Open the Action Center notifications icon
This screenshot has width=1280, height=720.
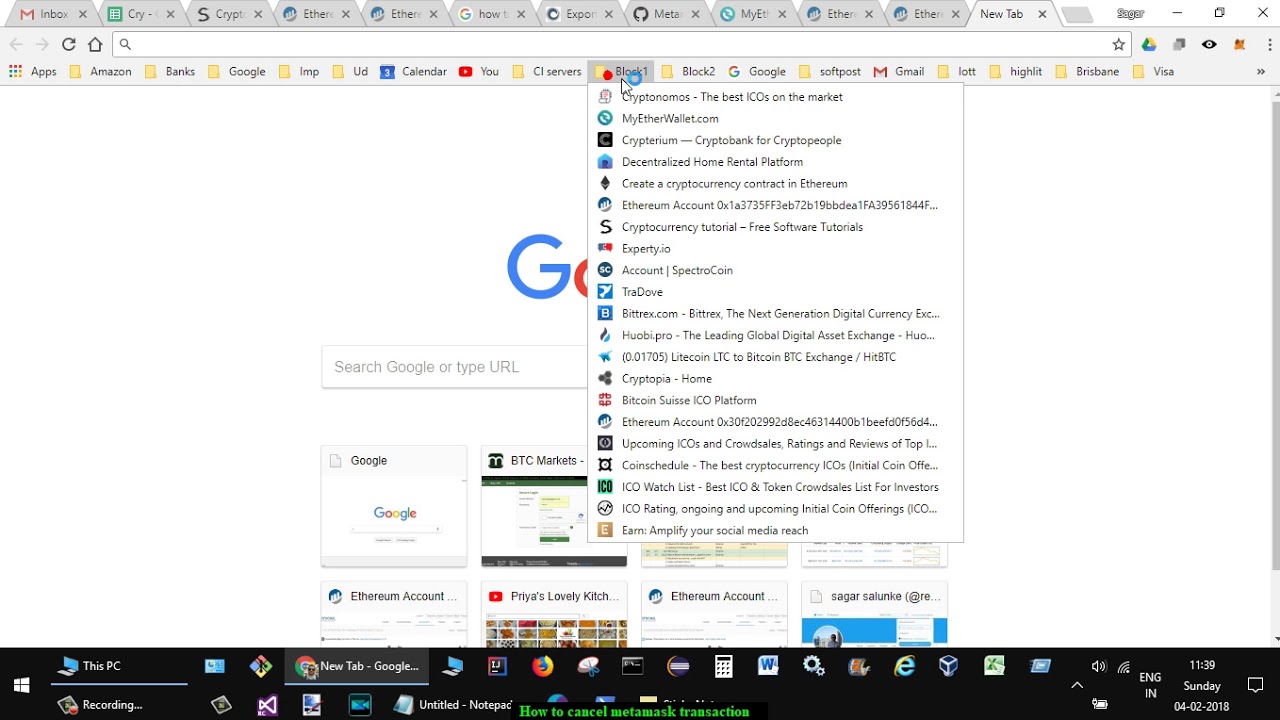(x=1256, y=685)
